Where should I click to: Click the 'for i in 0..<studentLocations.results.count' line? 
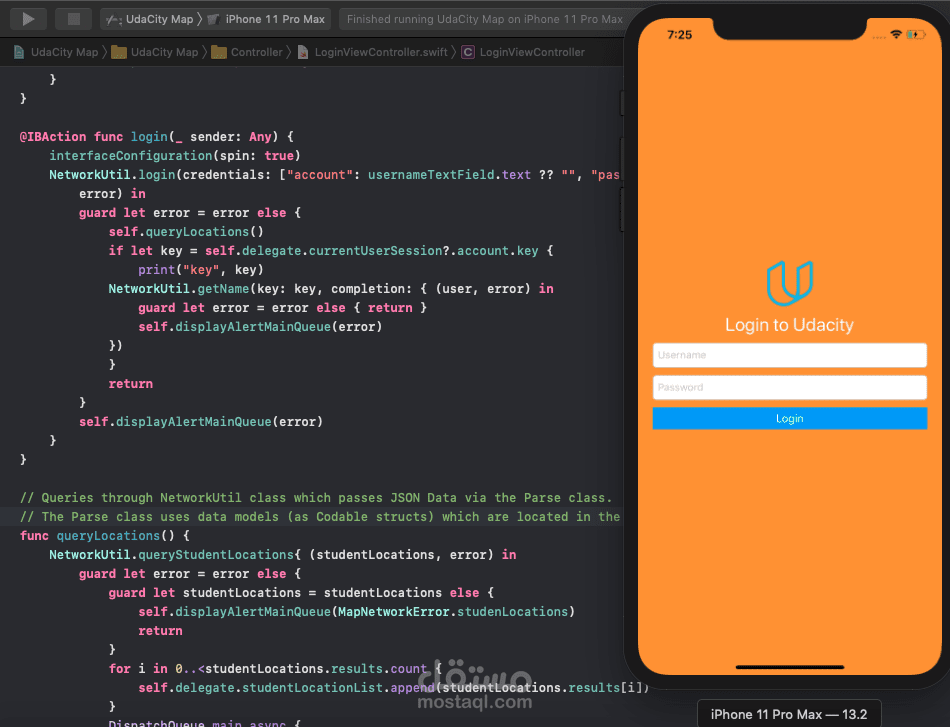pos(275,669)
